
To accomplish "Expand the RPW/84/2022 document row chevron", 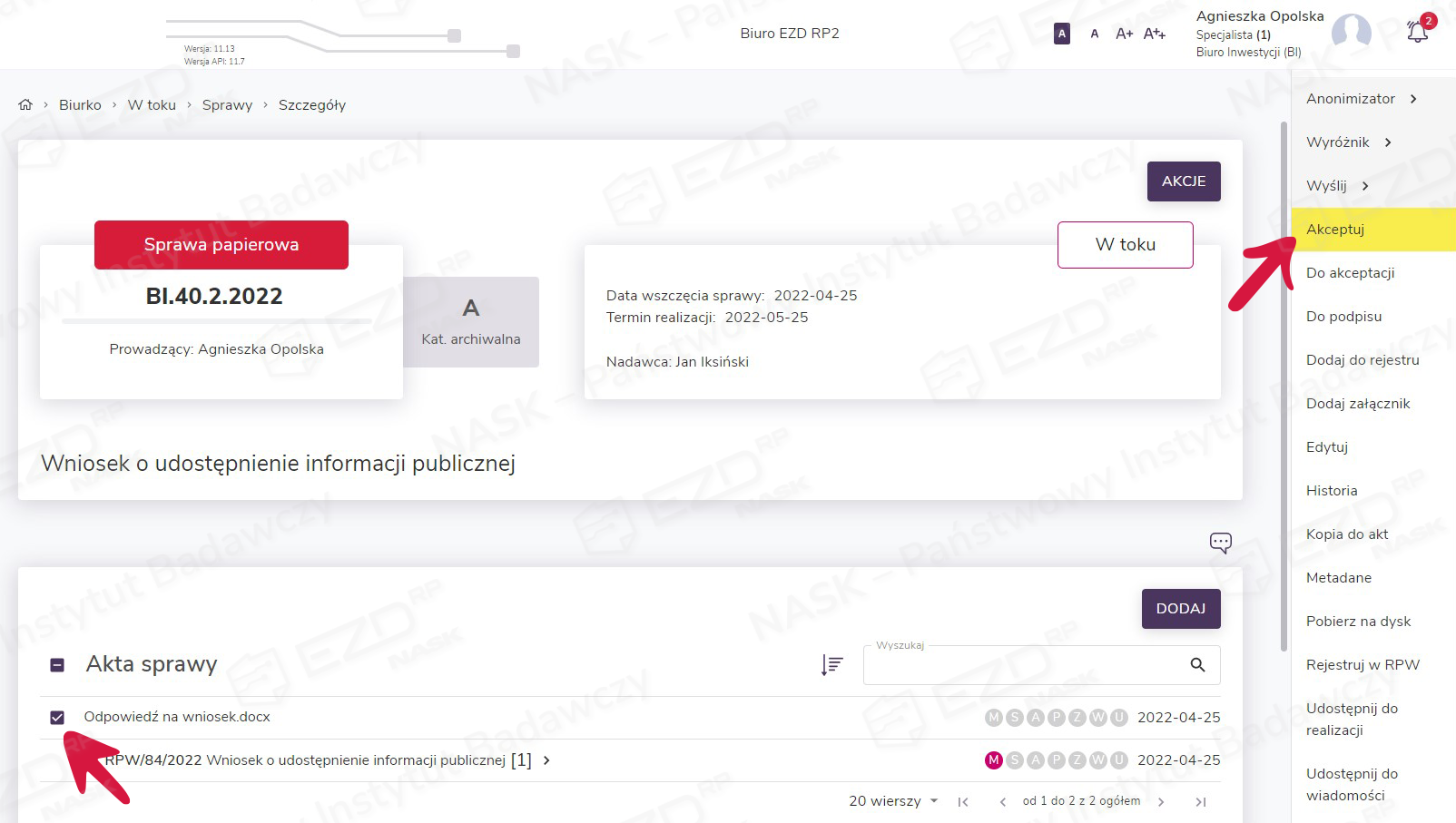I will [546, 760].
